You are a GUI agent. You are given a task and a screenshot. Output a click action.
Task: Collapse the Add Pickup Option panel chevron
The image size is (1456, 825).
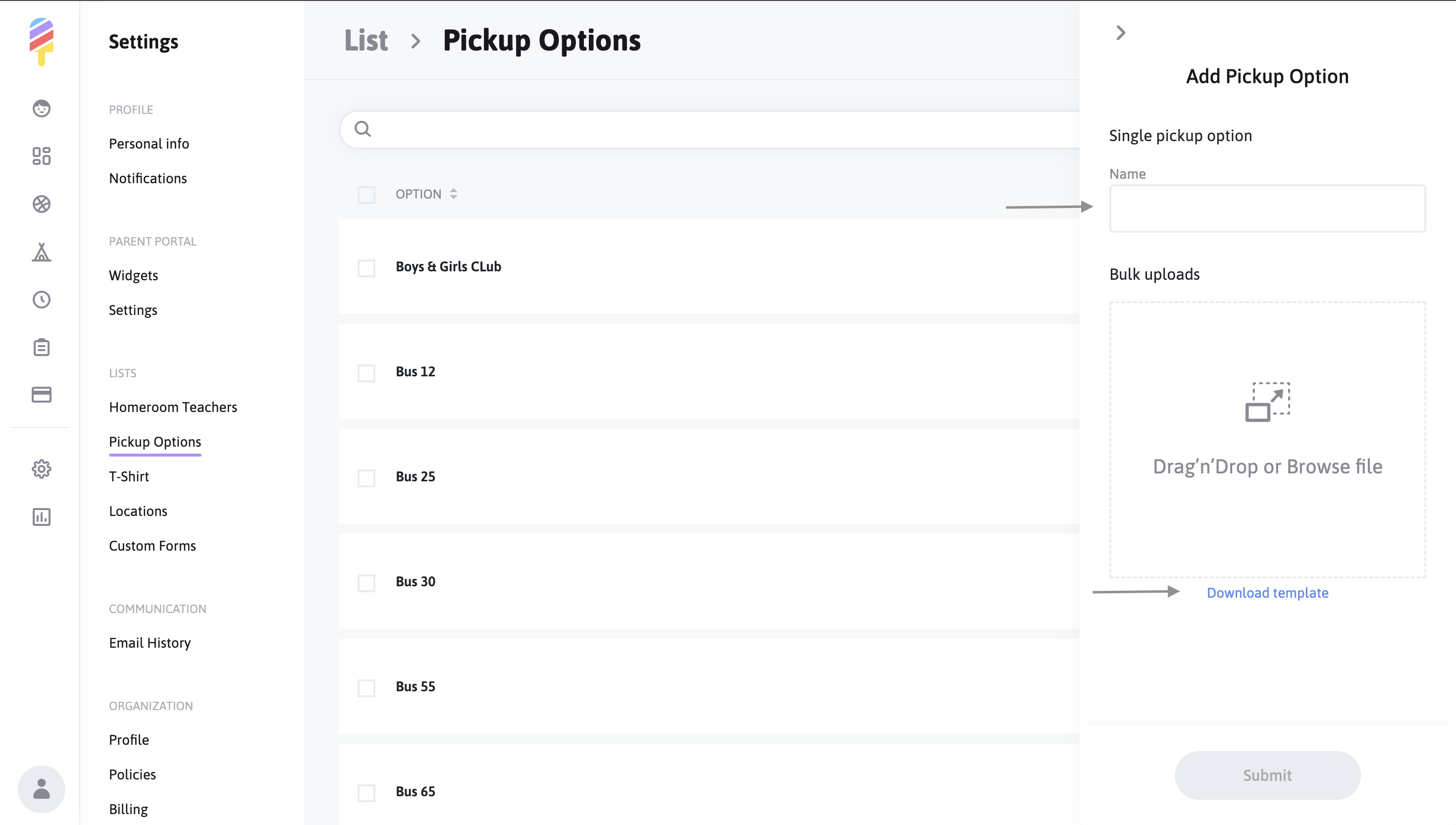pyautogui.click(x=1120, y=33)
